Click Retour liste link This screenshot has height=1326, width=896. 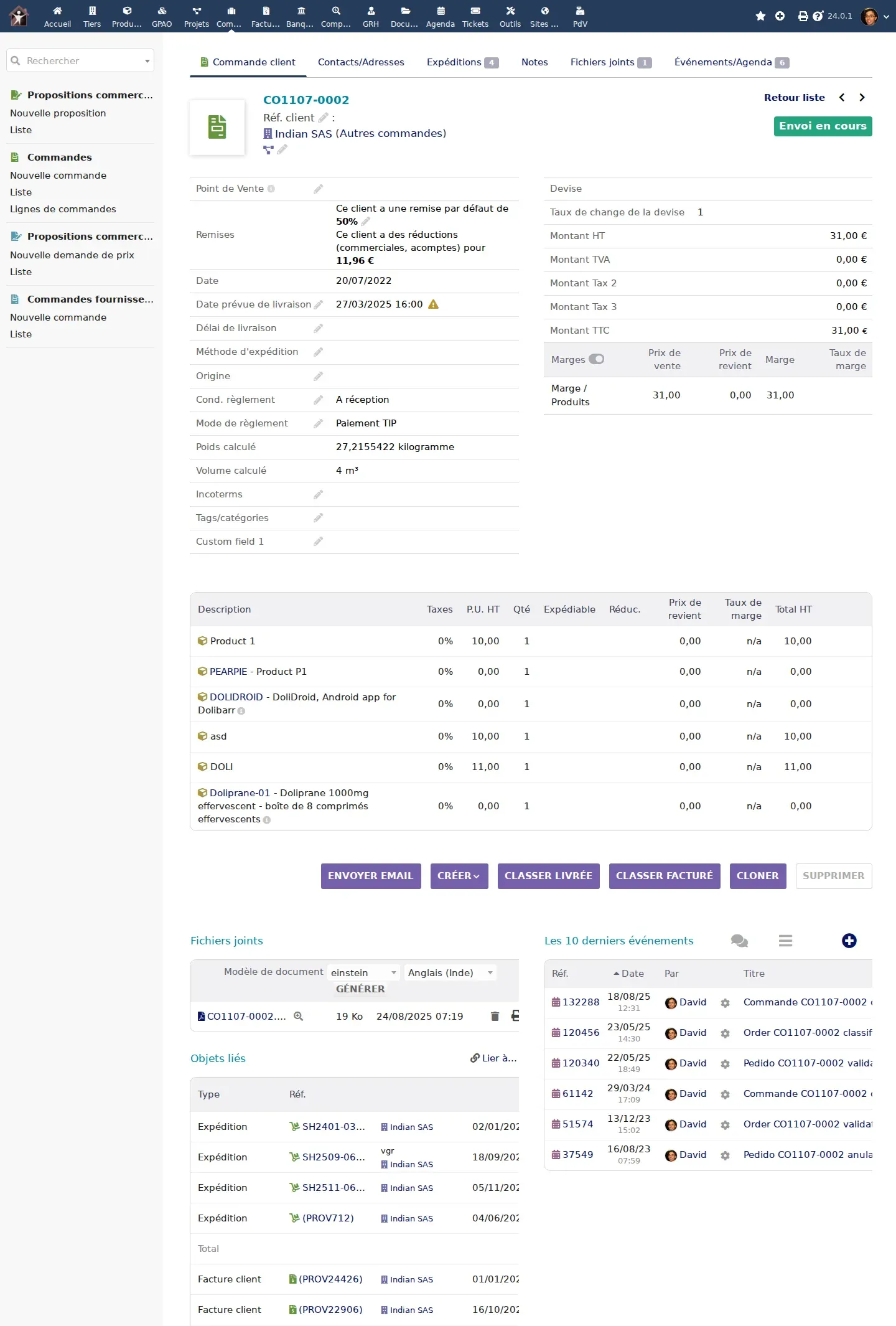tap(795, 98)
